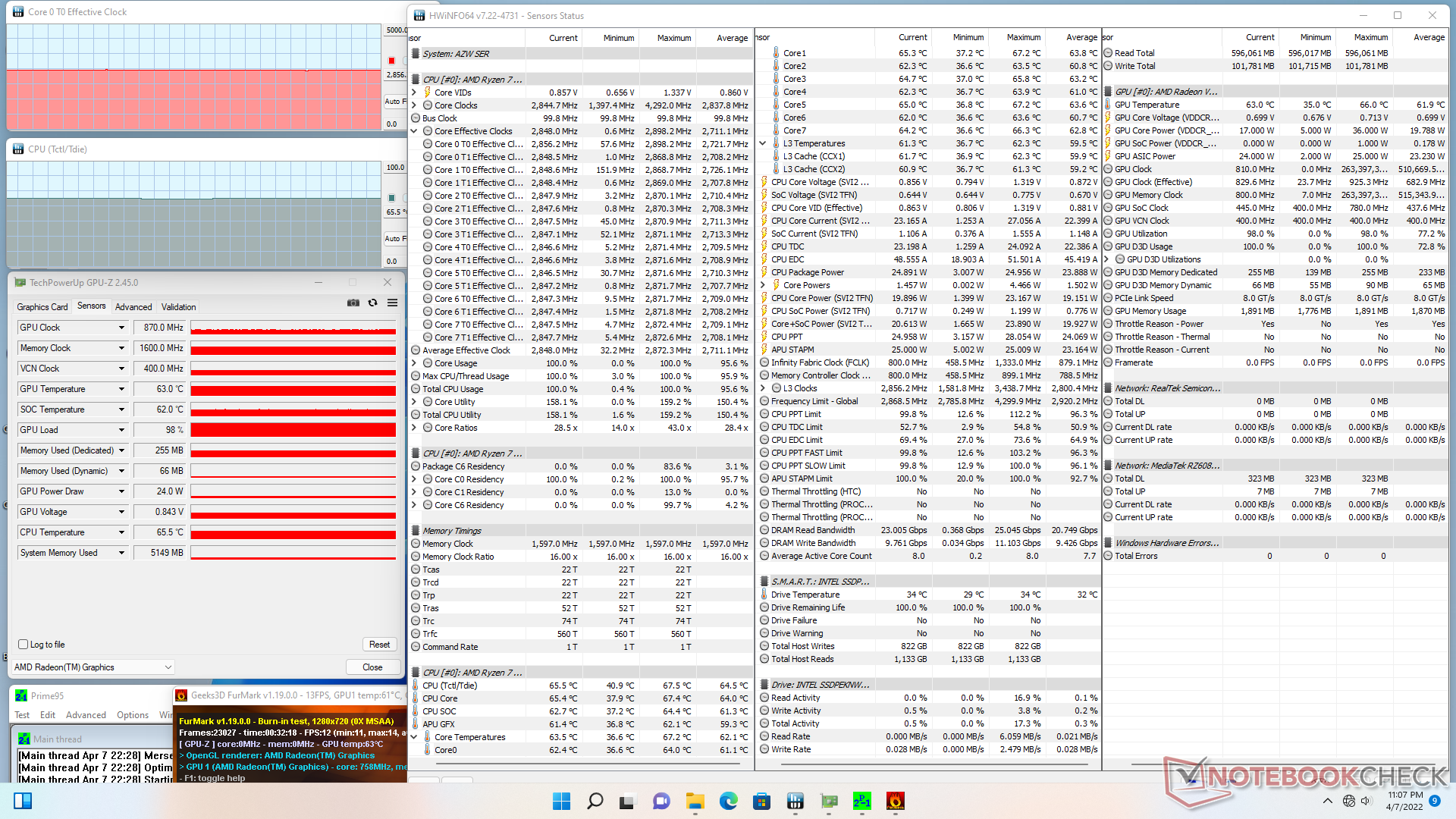Select GPU Clock value 870.0 MHz field
This screenshot has width=1456, height=819.
click(159, 328)
